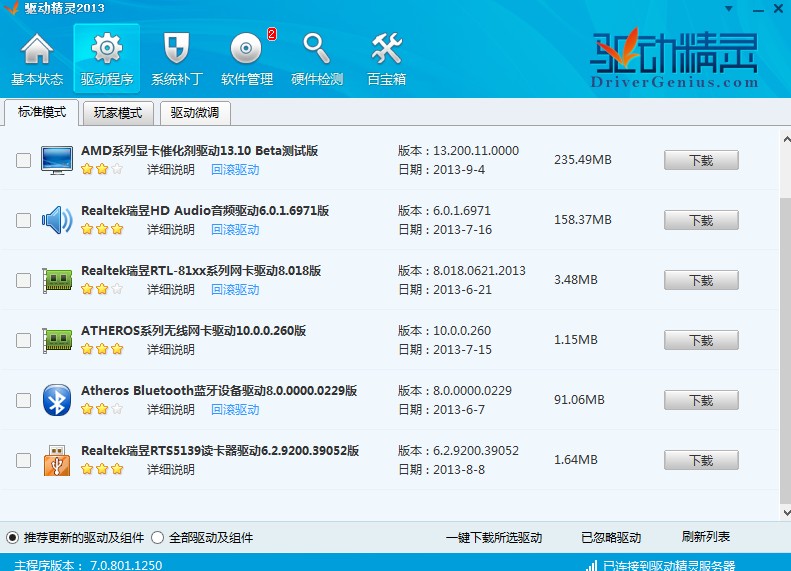Click the main program version 7.0.801.1250

[126, 565]
